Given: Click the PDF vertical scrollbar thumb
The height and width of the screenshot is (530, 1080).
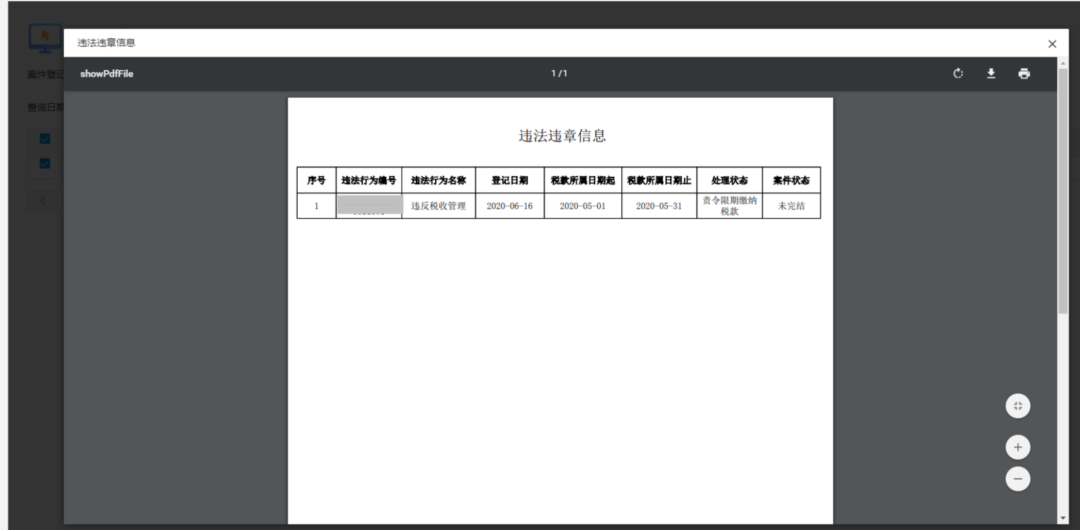Looking at the screenshot, I should 1063,193.
